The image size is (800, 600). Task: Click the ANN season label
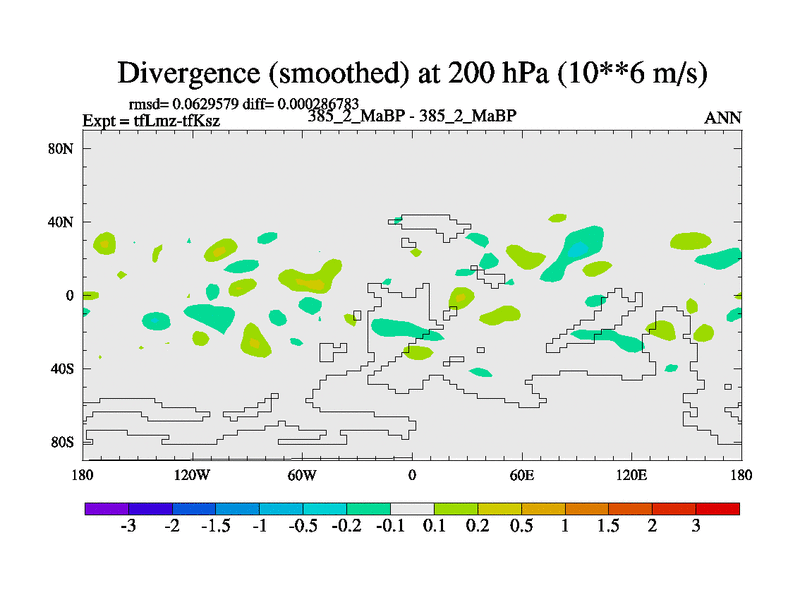tap(723, 118)
